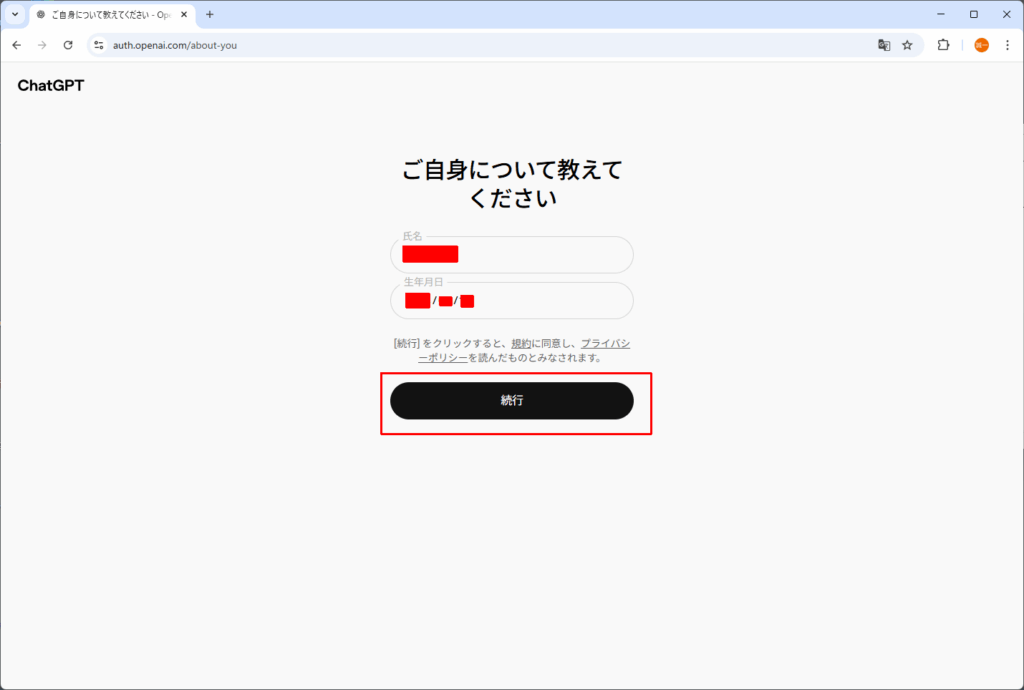Open Chrome's three-dot menu
The image size is (1024, 690).
point(1007,45)
